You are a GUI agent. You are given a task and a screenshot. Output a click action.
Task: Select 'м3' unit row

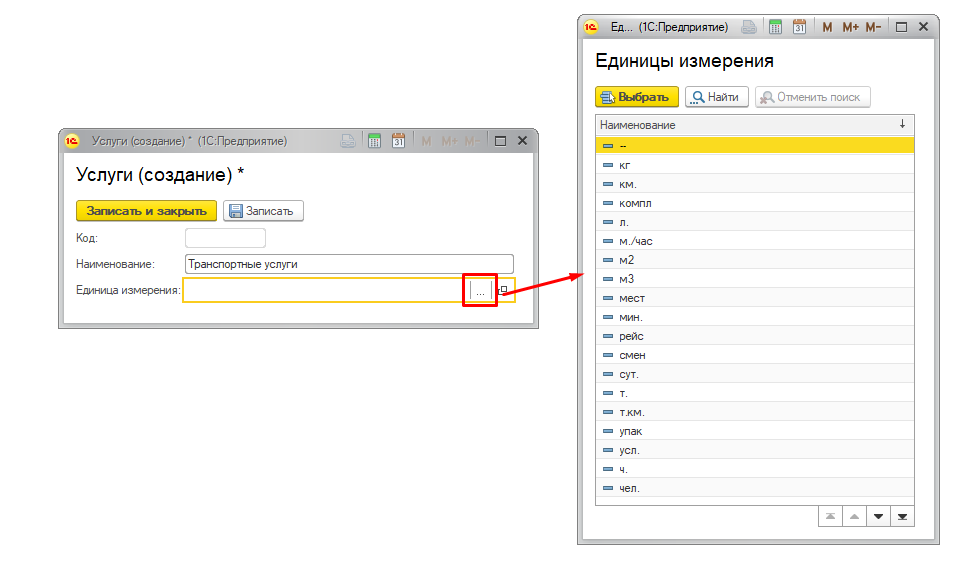pyautogui.click(x=754, y=279)
